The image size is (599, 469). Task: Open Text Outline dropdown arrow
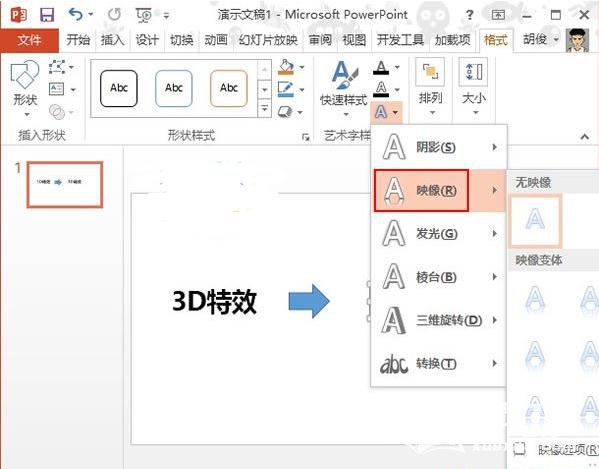[x=397, y=90]
